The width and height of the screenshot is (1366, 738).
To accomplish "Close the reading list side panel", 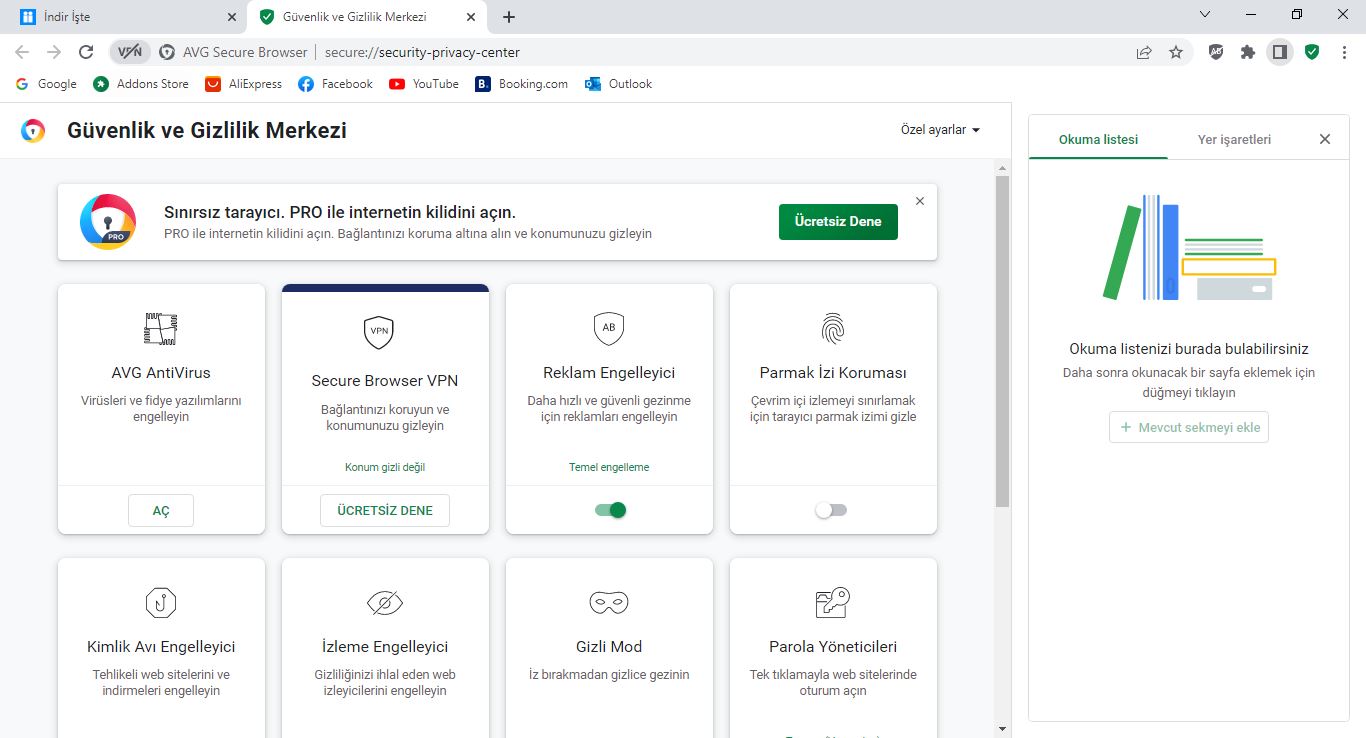I will pyautogui.click(x=1325, y=139).
